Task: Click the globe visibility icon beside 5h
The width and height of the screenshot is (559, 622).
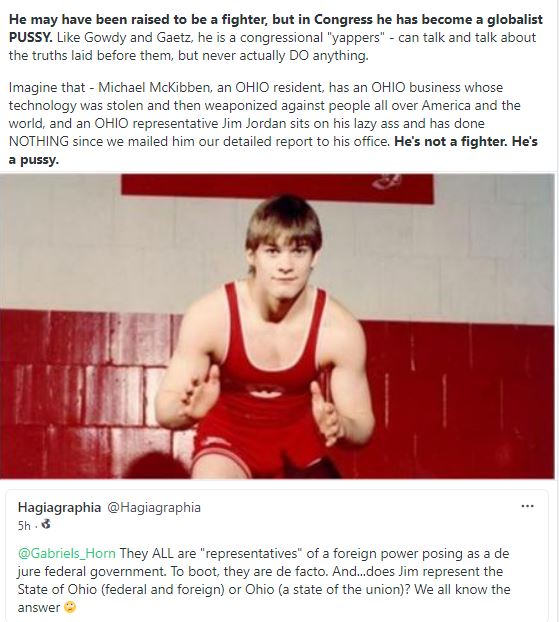Action: (x=46, y=524)
